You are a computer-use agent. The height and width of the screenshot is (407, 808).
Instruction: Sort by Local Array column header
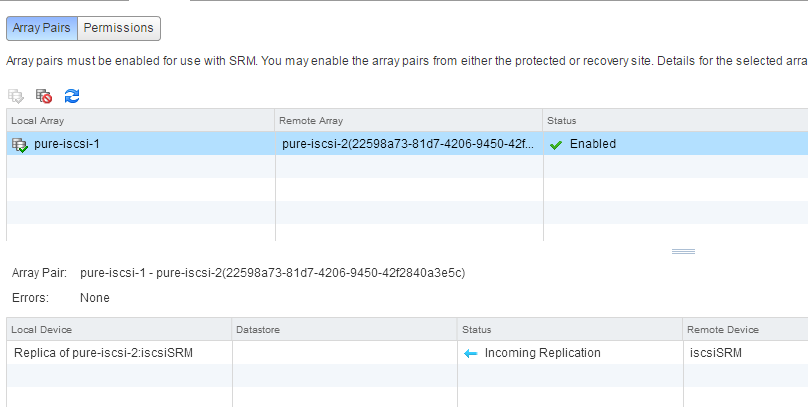(141, 121)
